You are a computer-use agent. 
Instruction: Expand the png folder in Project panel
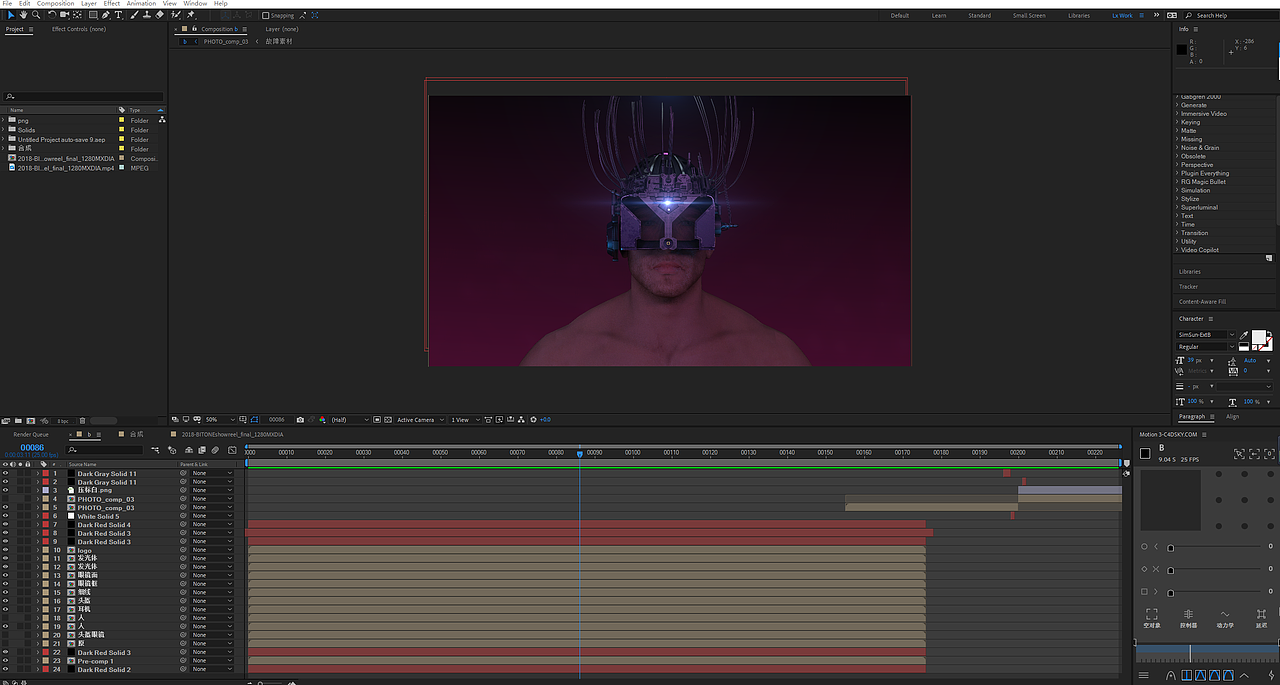[x=3, y=120]
